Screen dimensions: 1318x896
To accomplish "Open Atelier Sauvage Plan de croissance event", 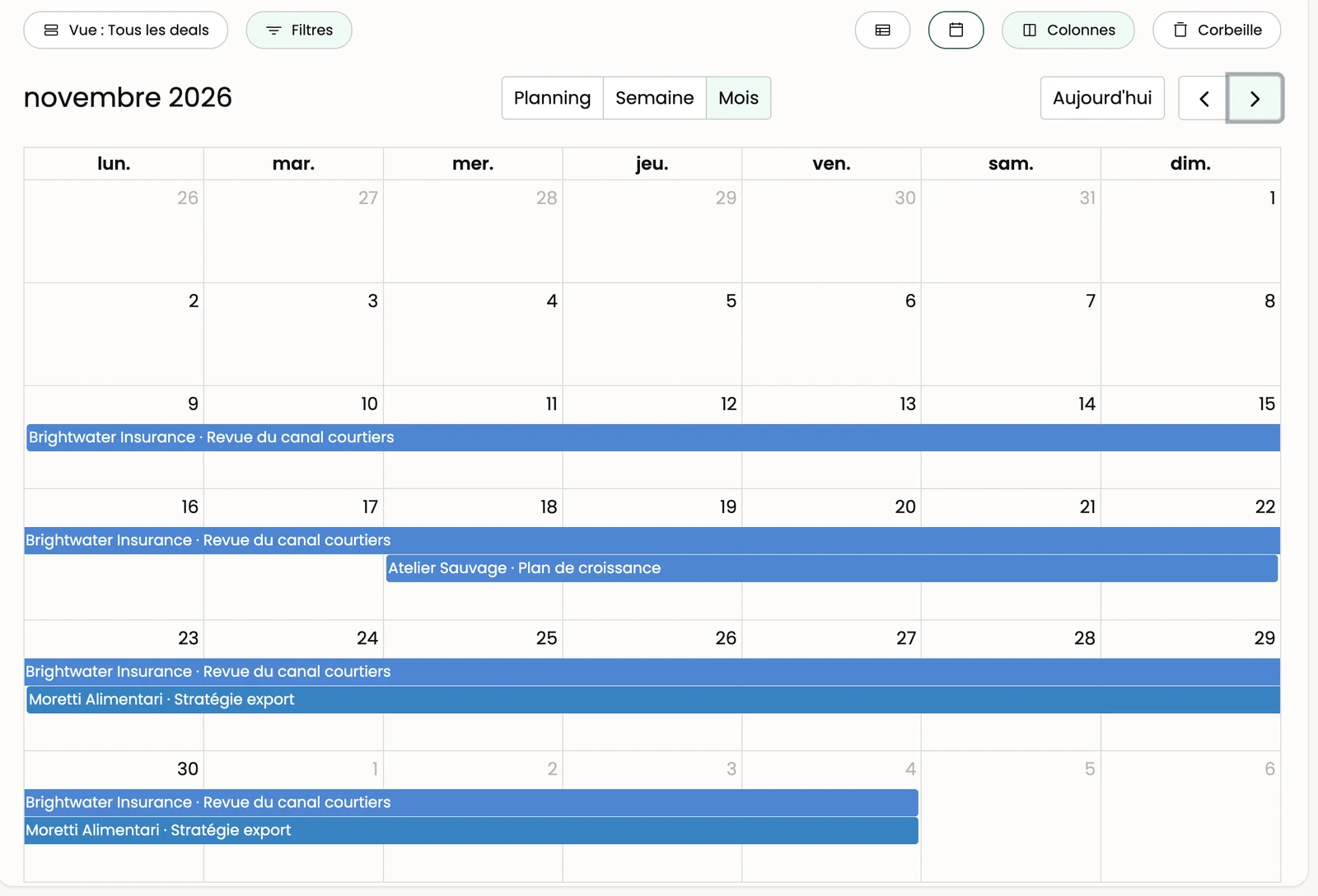I will point(832,568).
